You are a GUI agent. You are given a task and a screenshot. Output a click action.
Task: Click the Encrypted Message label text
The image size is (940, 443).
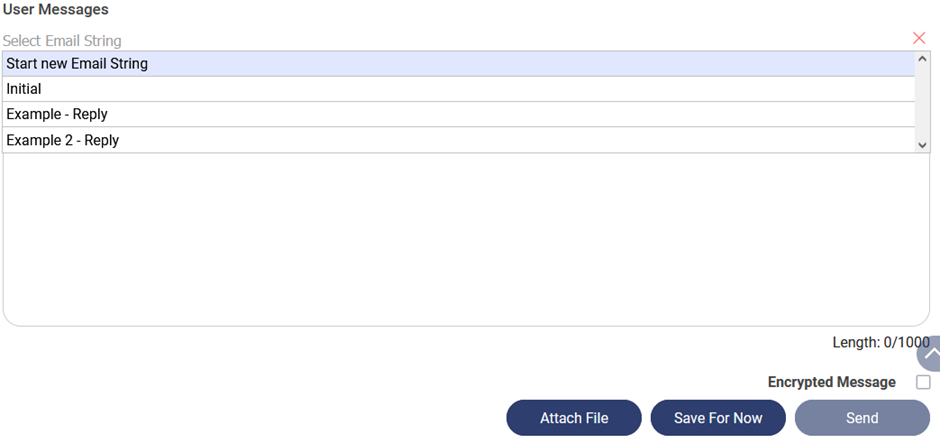[x=831, y=382]
